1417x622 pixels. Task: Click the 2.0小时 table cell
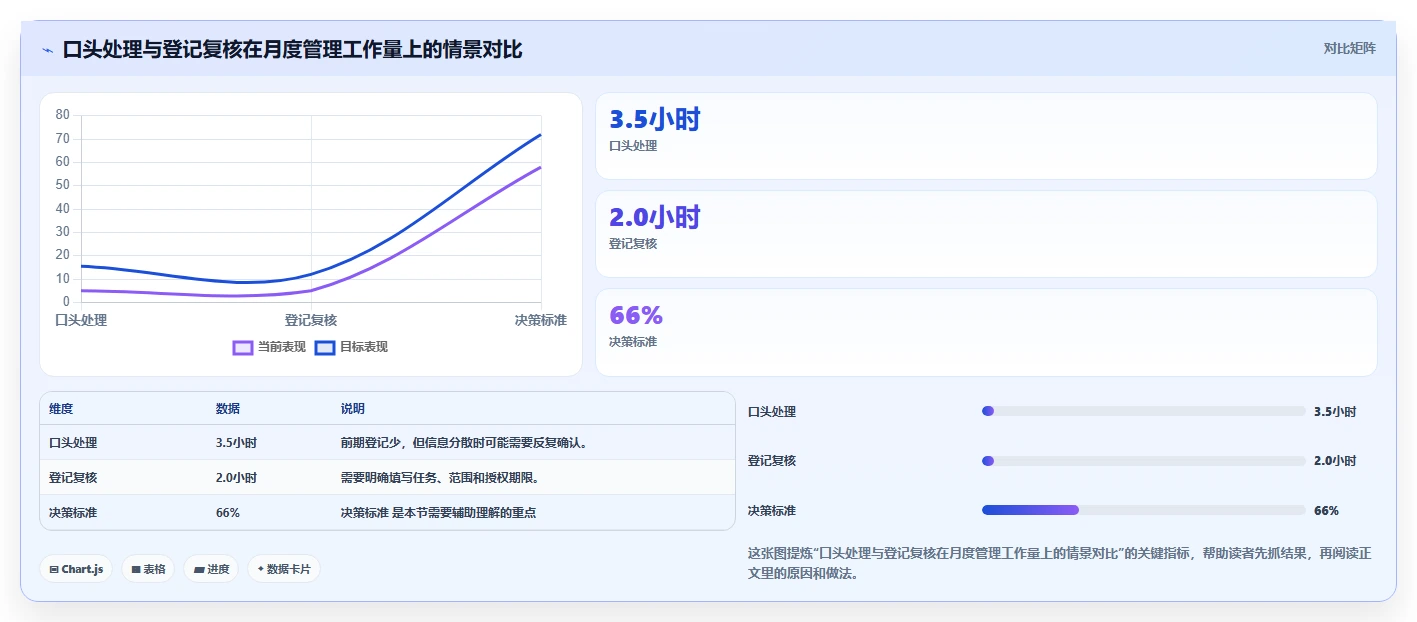[x=236, y=478]
